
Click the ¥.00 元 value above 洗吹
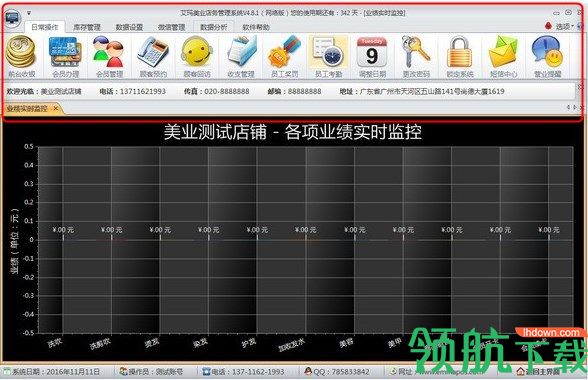coord(63,230)
